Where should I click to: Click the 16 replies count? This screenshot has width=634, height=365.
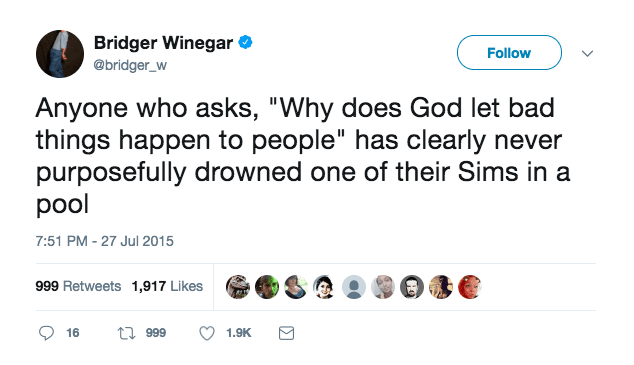click(73, 333)
